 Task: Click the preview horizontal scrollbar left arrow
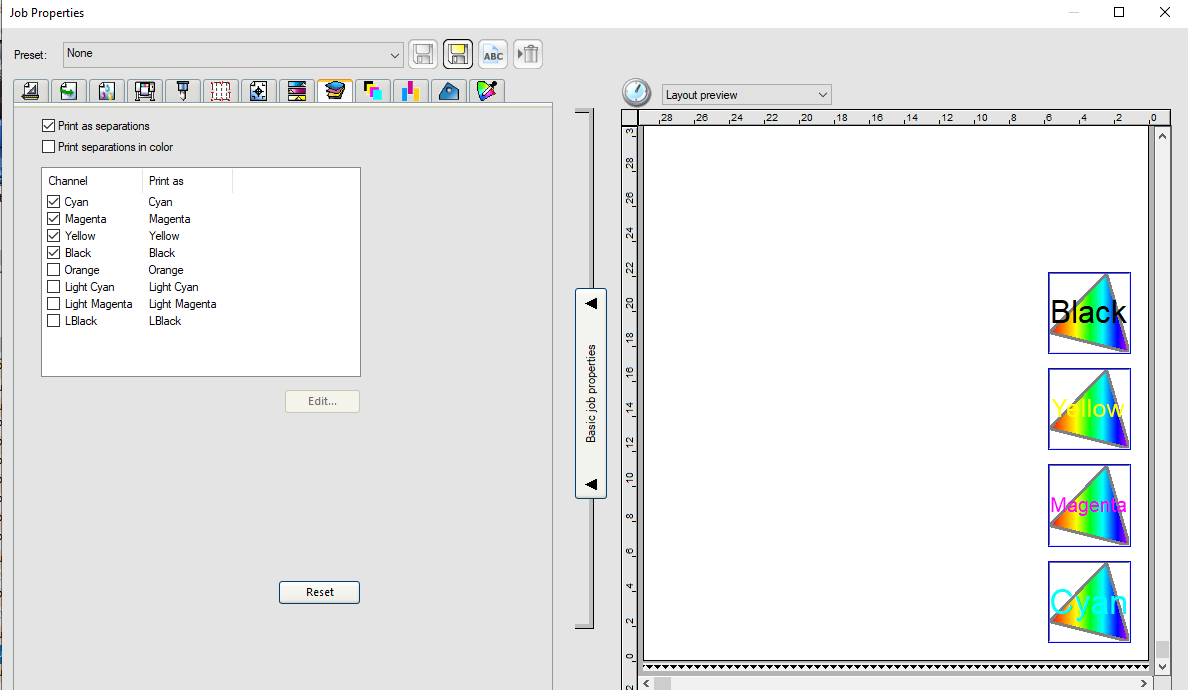tap(646, 683)
